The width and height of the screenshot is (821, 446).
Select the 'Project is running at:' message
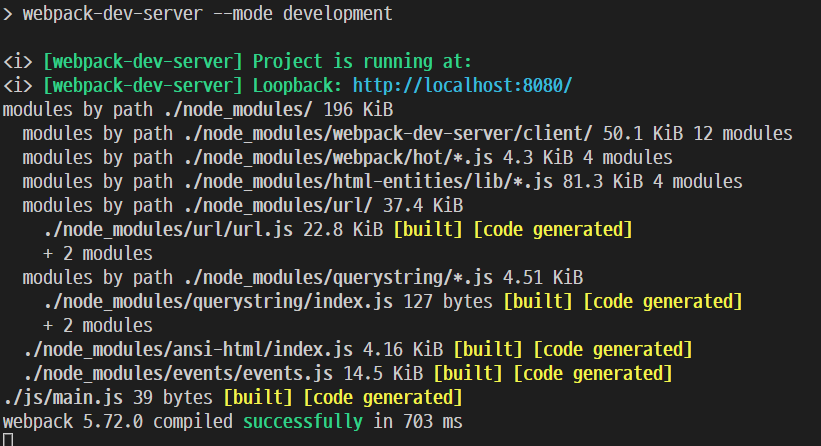click(x=362, y=62)
